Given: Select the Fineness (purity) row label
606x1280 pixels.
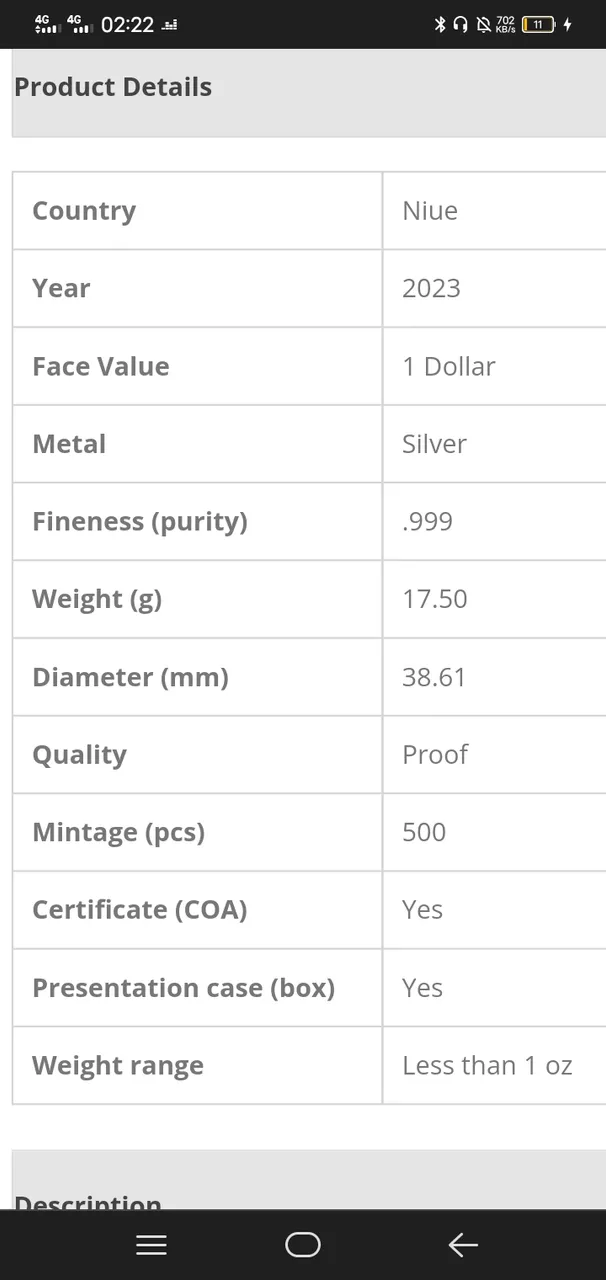Looking at the screenshot, I should [139, 522].
